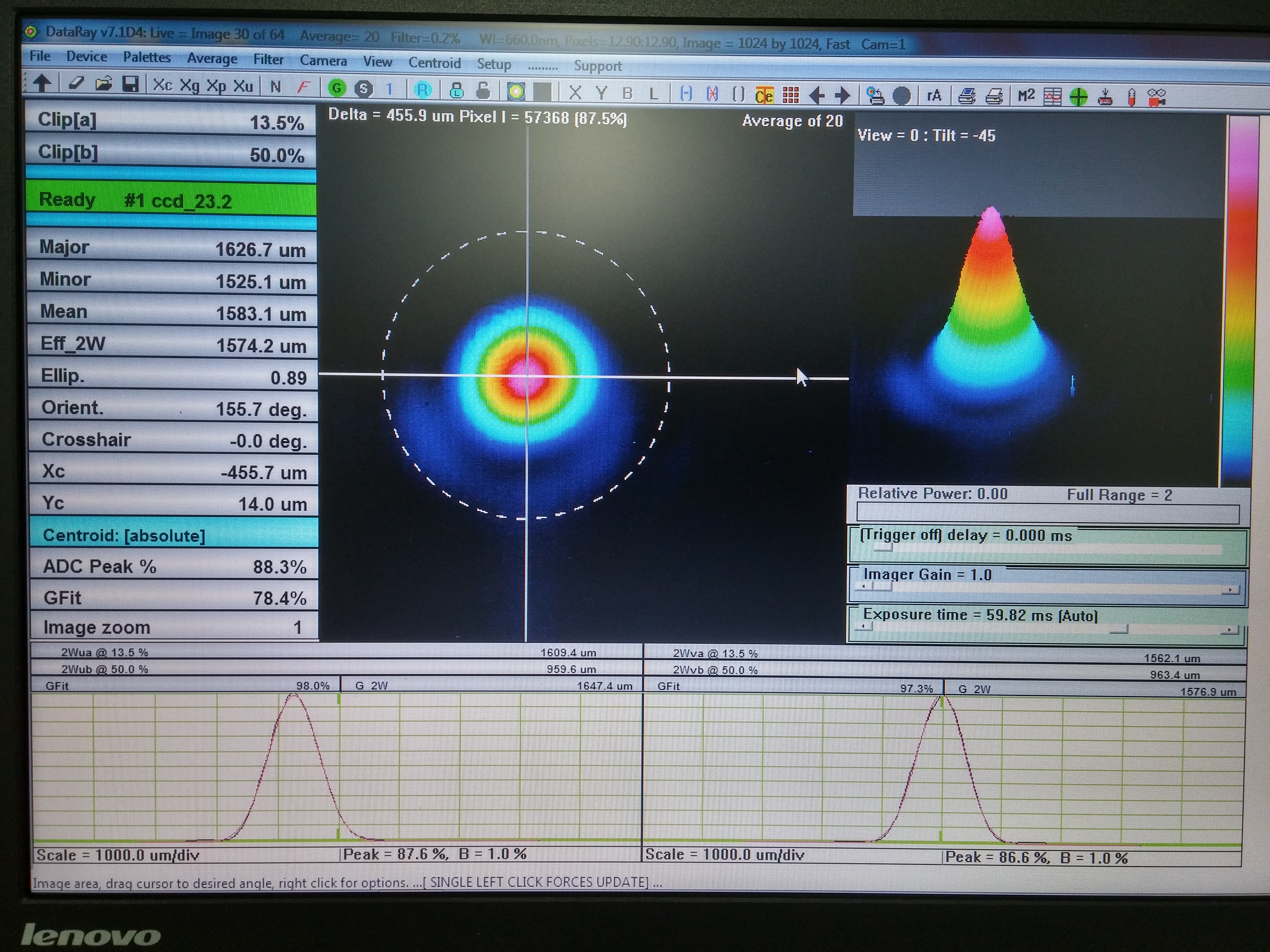Open the Centroid menu
The width and height of the screenshot is (1270, 952).
click(x=434, y=63)
